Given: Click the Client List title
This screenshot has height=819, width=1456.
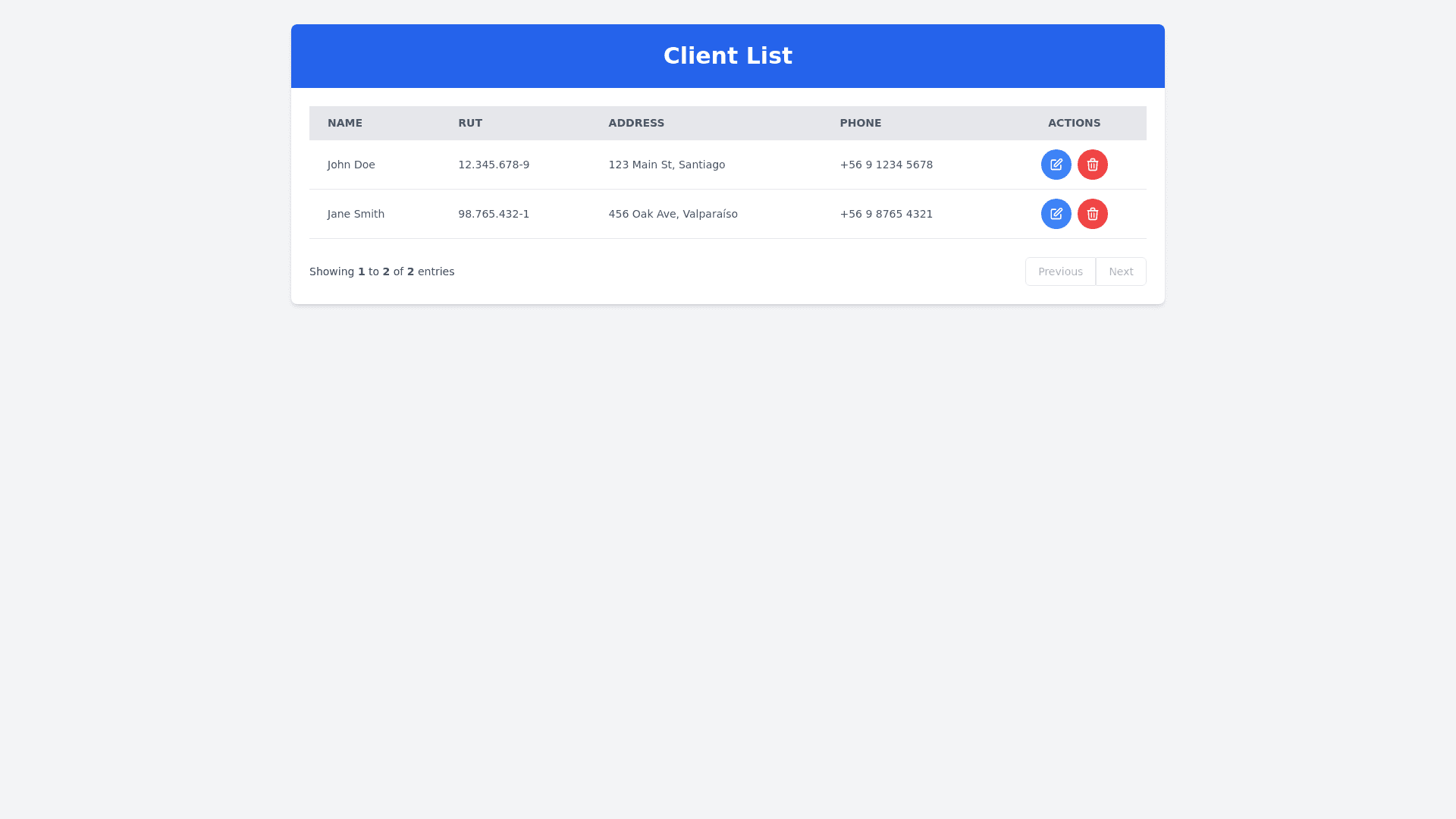Looking at the screenshot, I should (727, 56).
